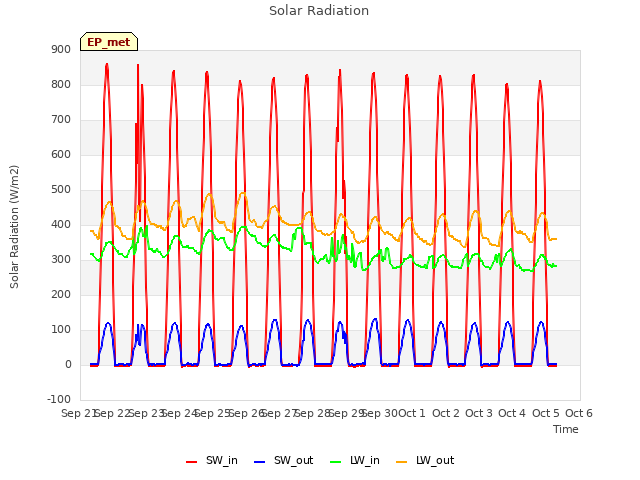Screen dimensions: 640x480
Task: Click the Oct 6 x-axis date label
Action: click(x=579, y=413)
